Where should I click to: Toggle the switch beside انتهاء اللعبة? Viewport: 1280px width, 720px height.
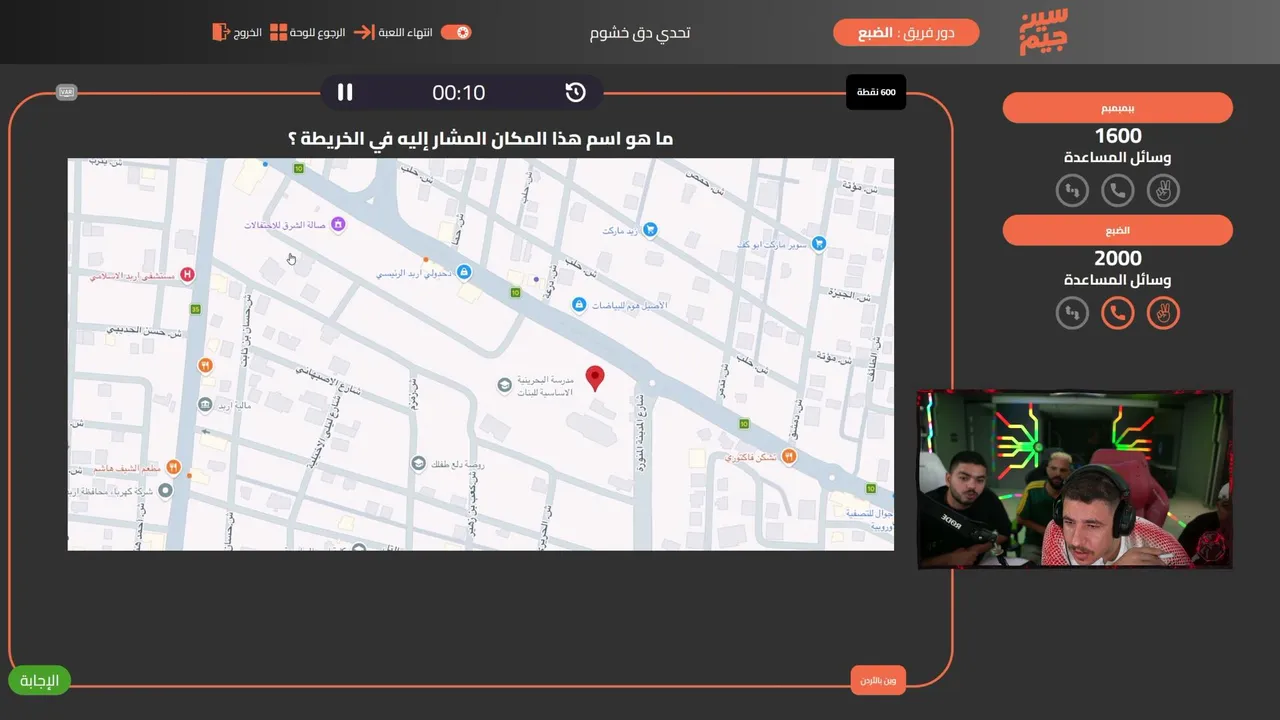456,32
